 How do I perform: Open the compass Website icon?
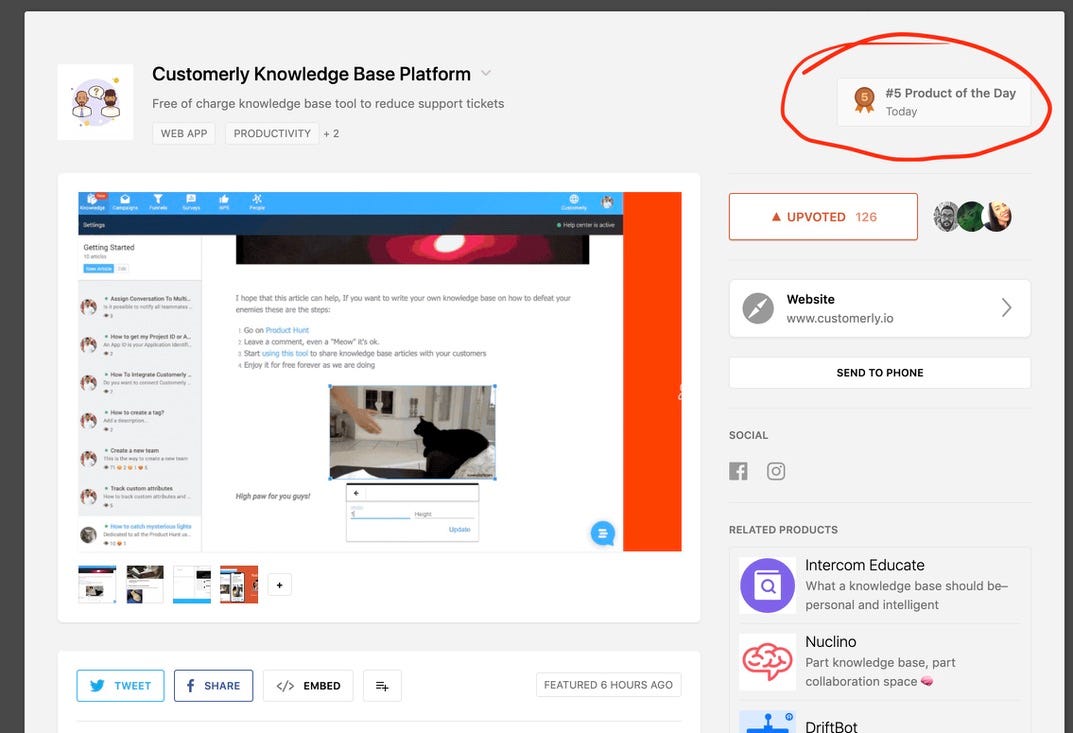coord(758,308)
